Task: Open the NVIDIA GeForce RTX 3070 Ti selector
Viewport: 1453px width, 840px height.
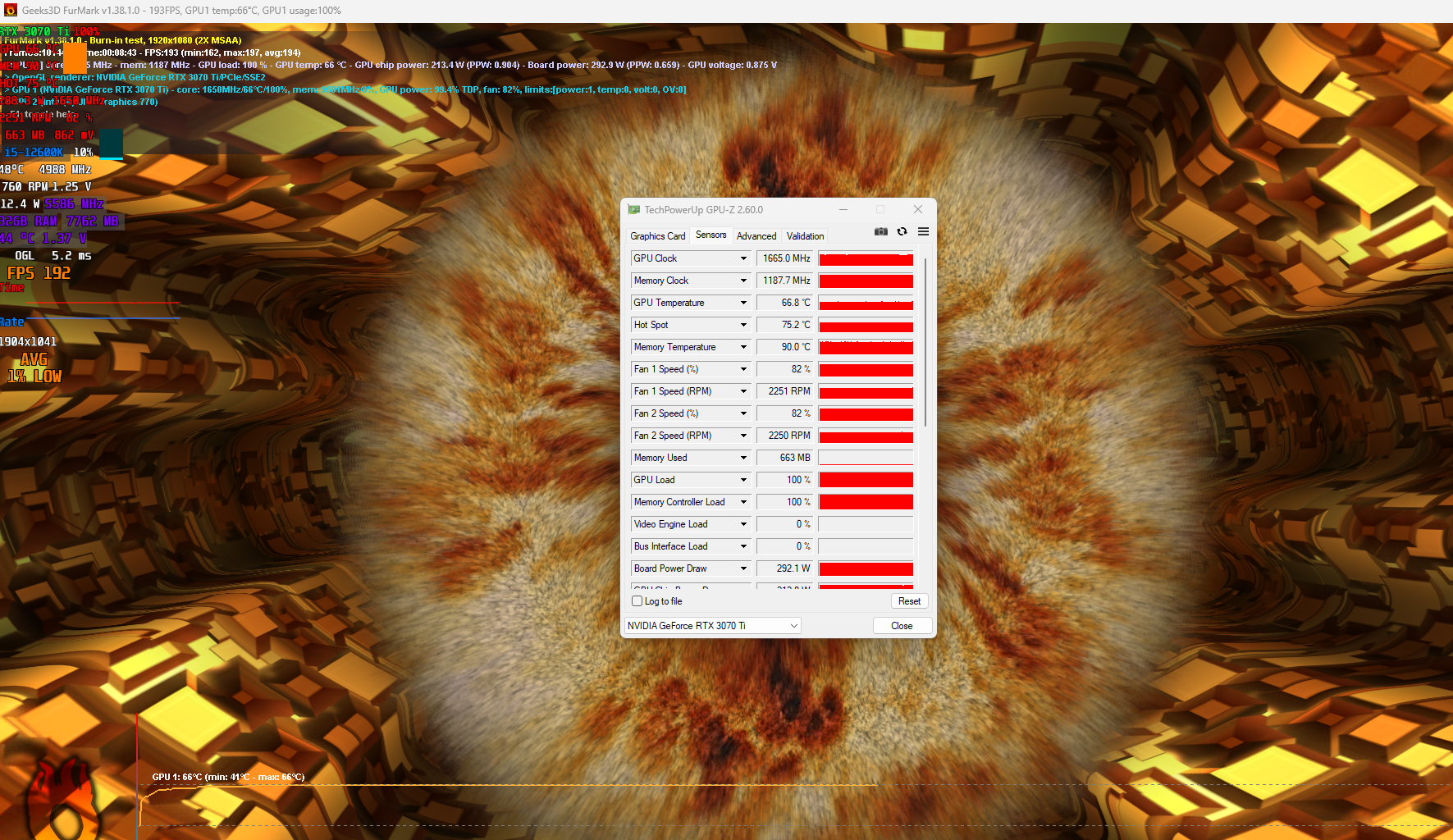Action: click(x=712, y=626)
